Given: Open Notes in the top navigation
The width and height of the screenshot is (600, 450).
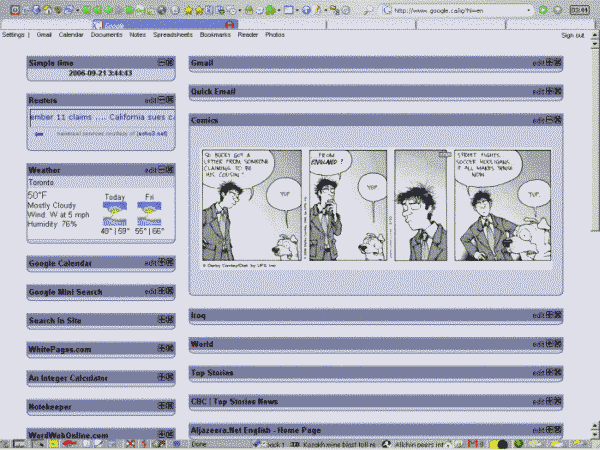Looking at the screenshot, I should tap(137, 34).
